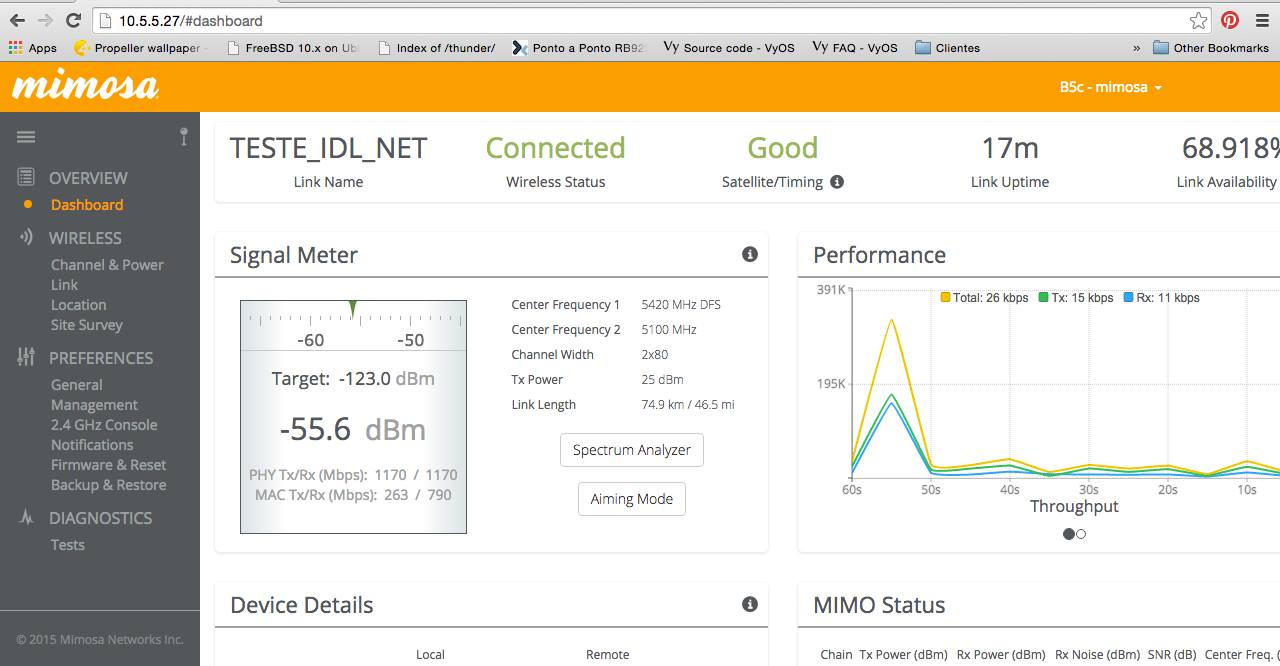Open Device Details info icon
This screenshot has height=666, width=1280.
(x=750, y=604)
